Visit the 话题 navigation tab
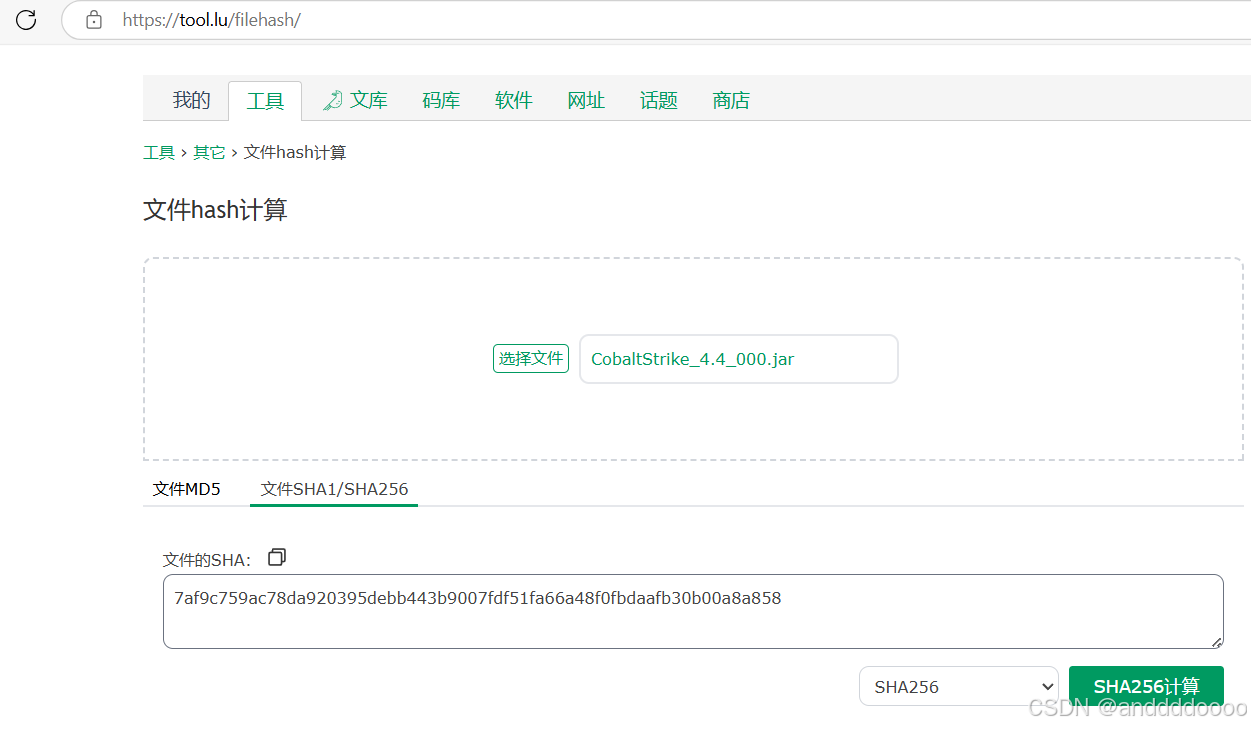 (659, 100)
